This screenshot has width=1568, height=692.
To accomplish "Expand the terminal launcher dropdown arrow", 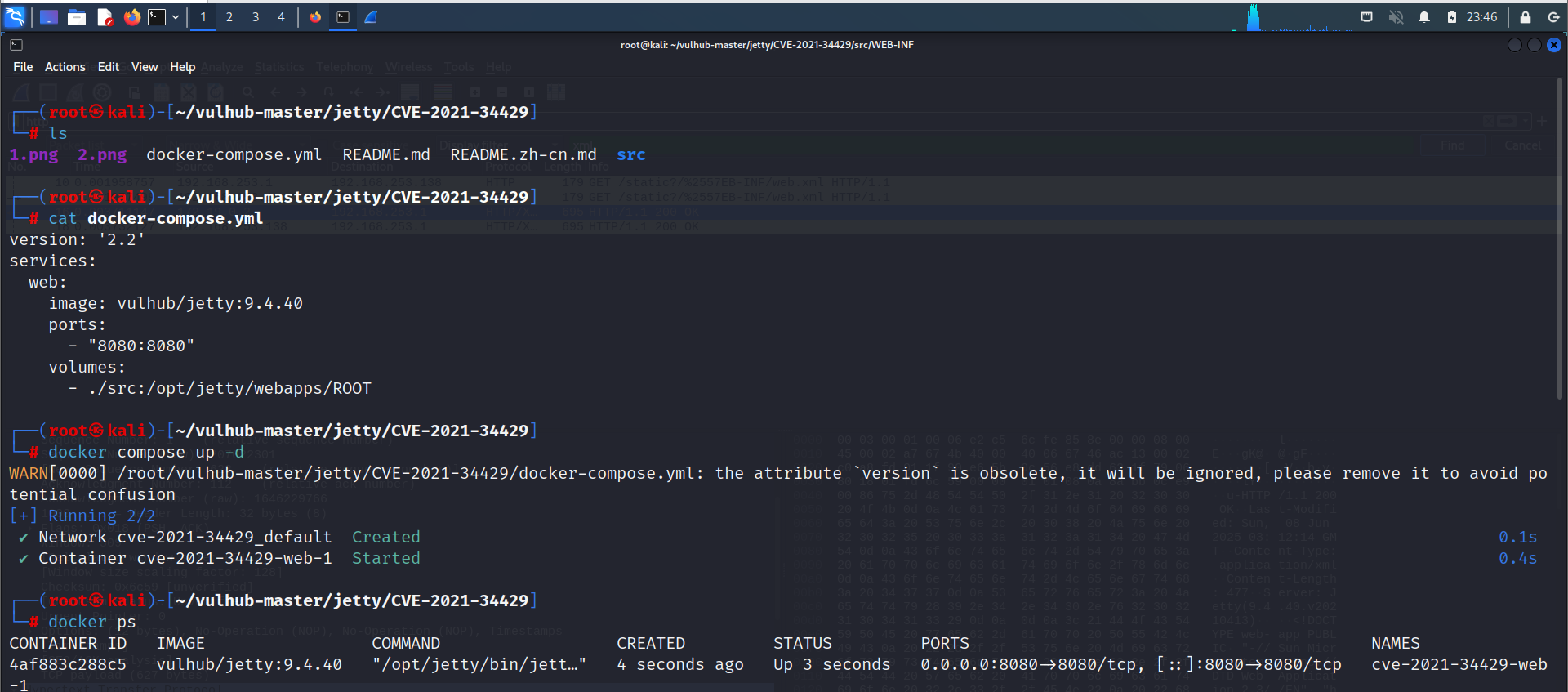I will (x=176, y=17).
